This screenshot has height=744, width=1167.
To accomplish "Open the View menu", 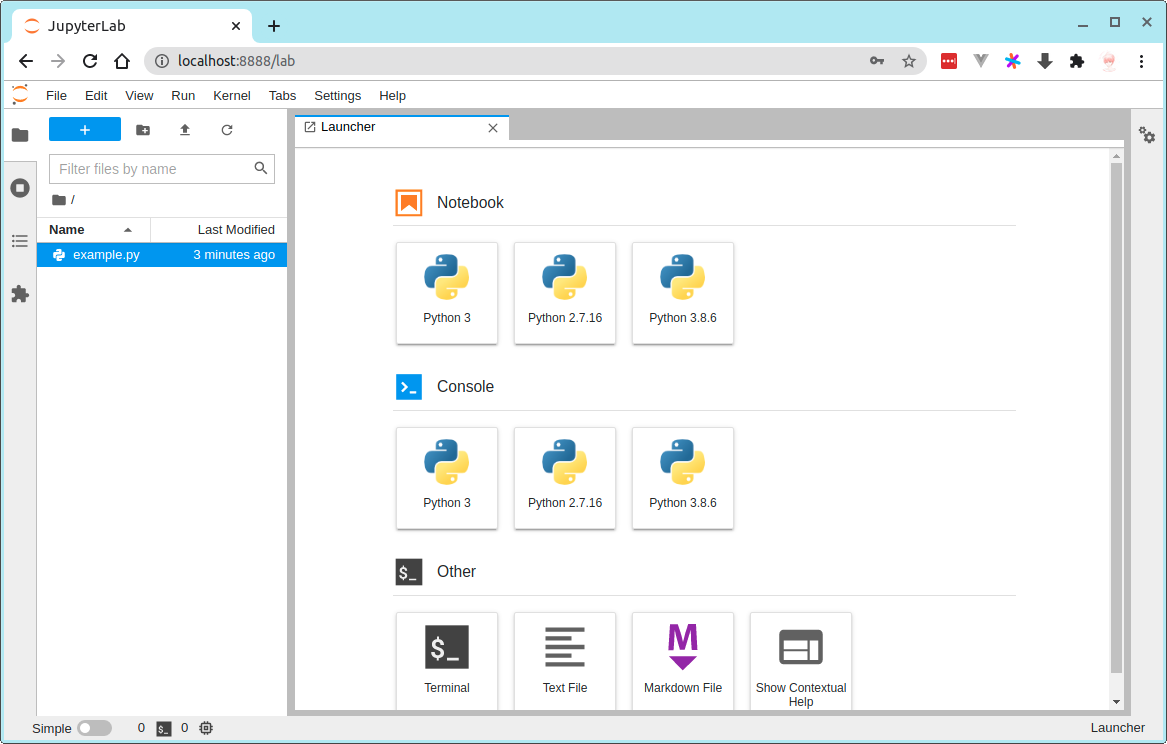I will click(x=139, y=95).
